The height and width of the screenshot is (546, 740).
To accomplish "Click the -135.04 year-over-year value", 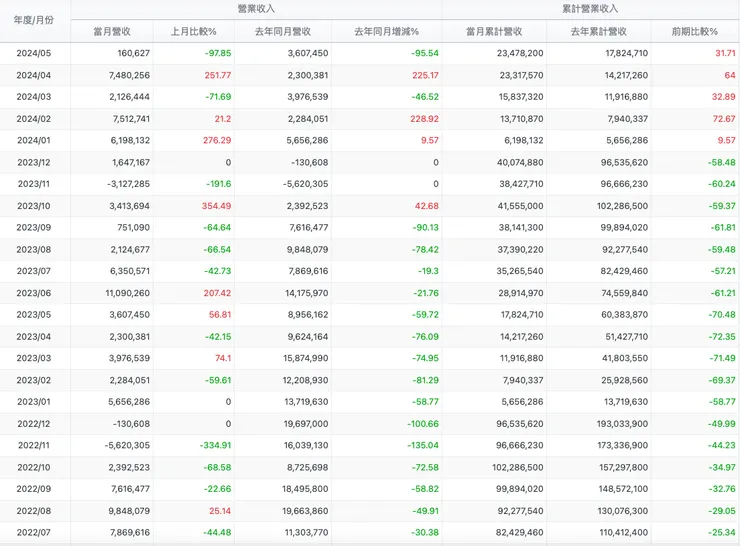I will click(423, 445).
